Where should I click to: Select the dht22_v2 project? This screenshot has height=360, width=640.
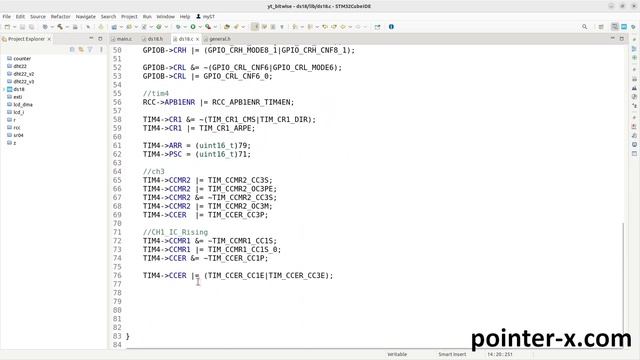click(x=24, y=74)
